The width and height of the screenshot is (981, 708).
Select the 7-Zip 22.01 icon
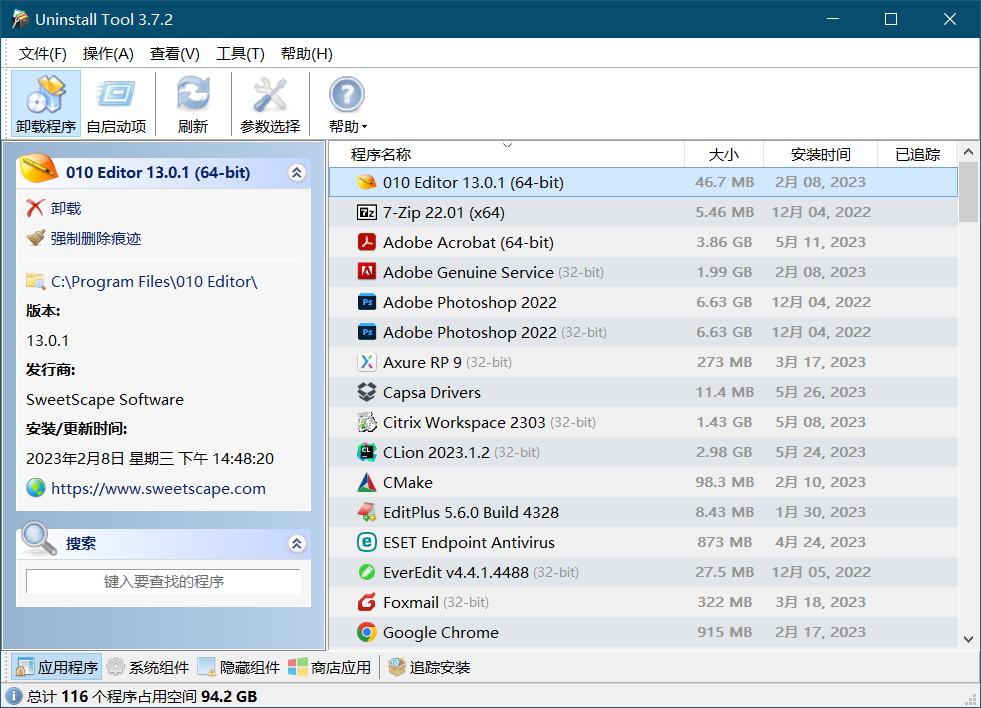coord(367,212)
